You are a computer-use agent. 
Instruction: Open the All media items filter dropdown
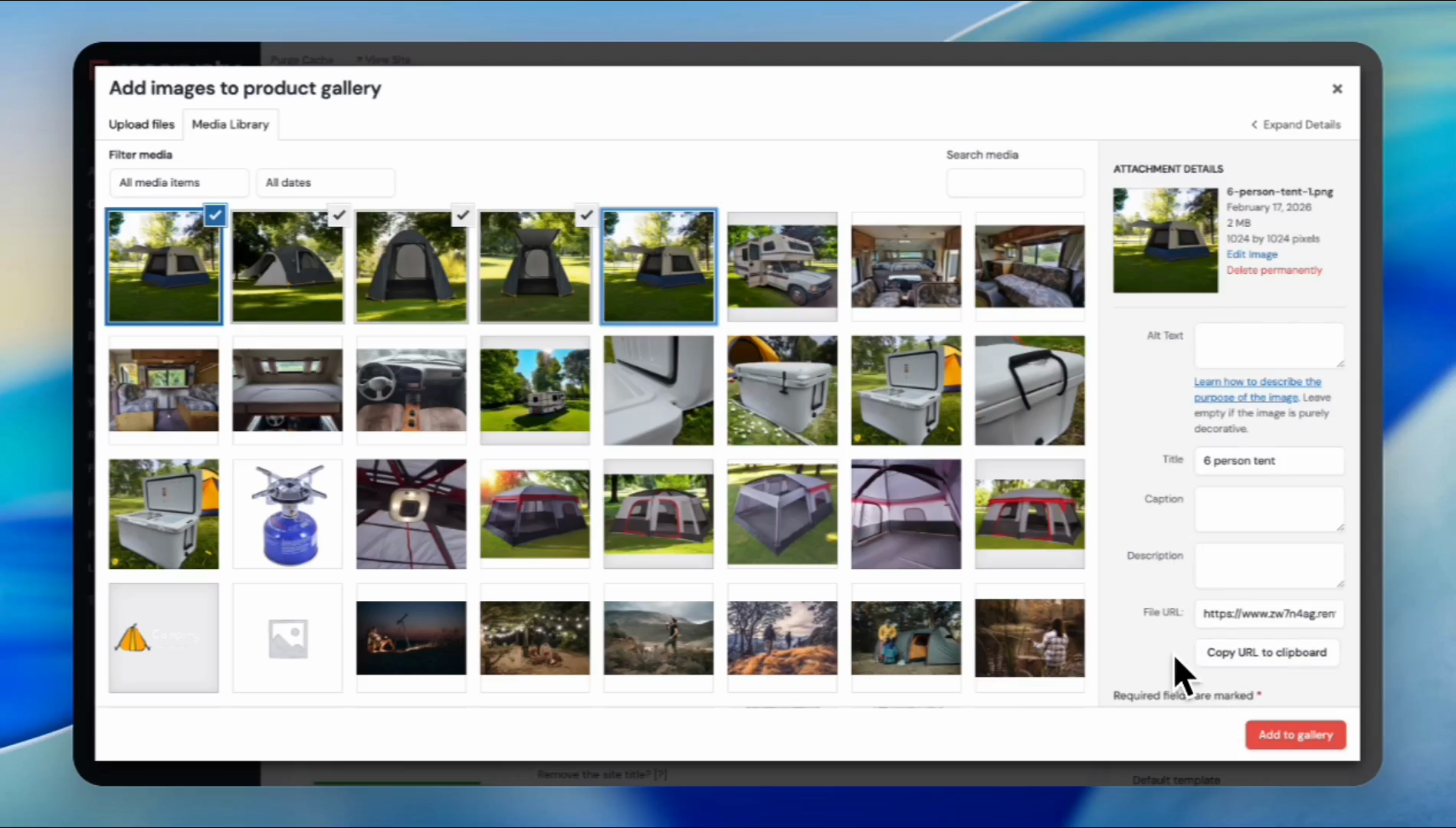pyautogui.click(x=179, y=182)
